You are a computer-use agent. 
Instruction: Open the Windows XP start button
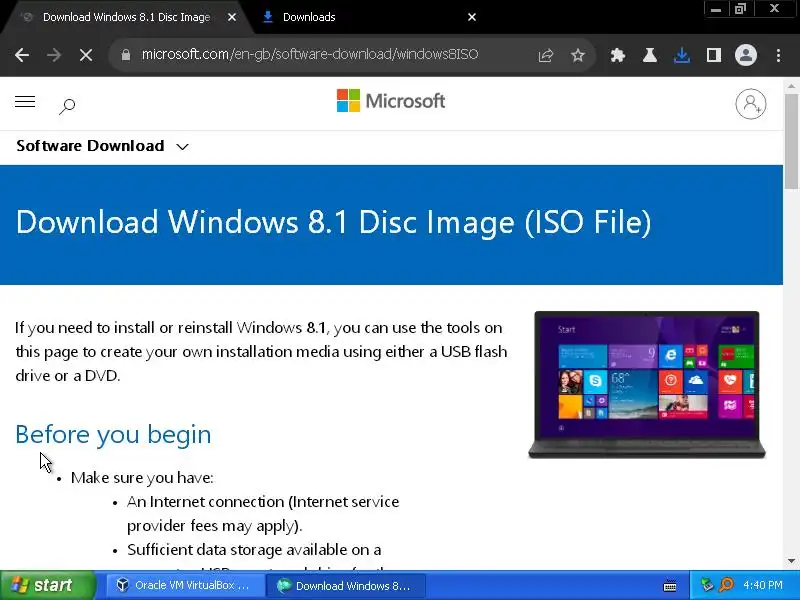[x=48, y=585]
